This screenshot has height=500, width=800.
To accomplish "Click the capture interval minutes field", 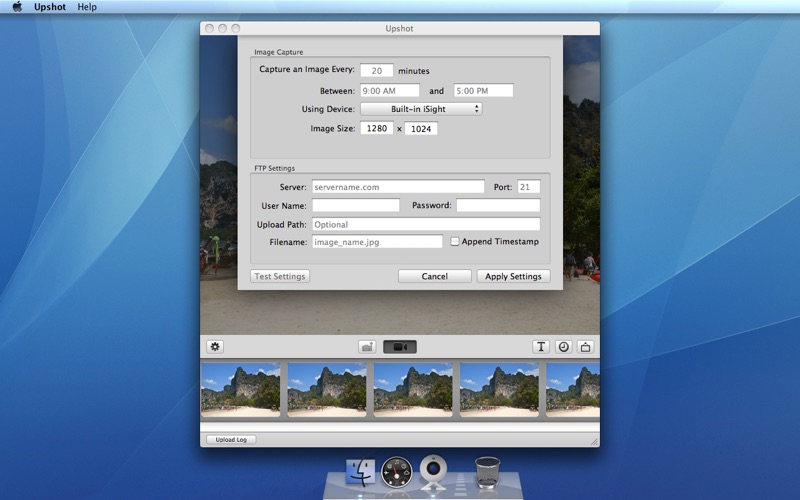I will pos(377,70).
